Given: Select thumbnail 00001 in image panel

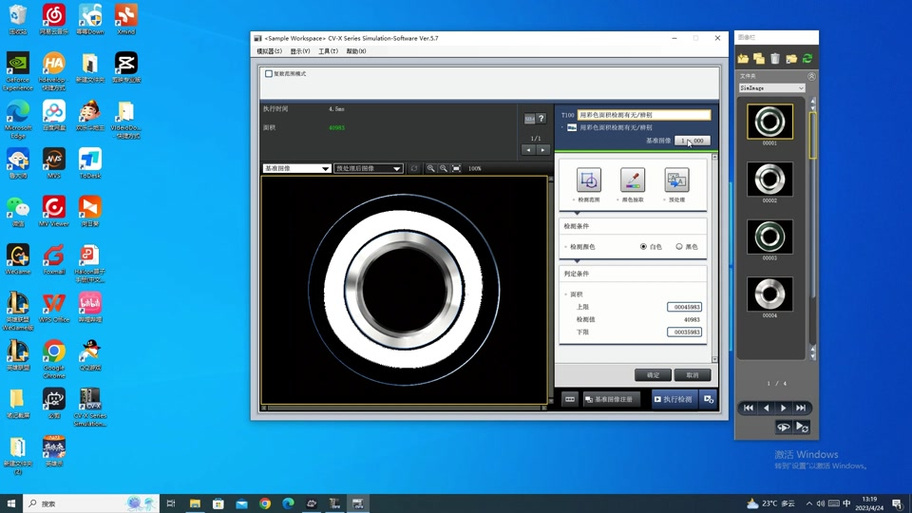Looking at the screenshot, I should click(x=770, y=121).
